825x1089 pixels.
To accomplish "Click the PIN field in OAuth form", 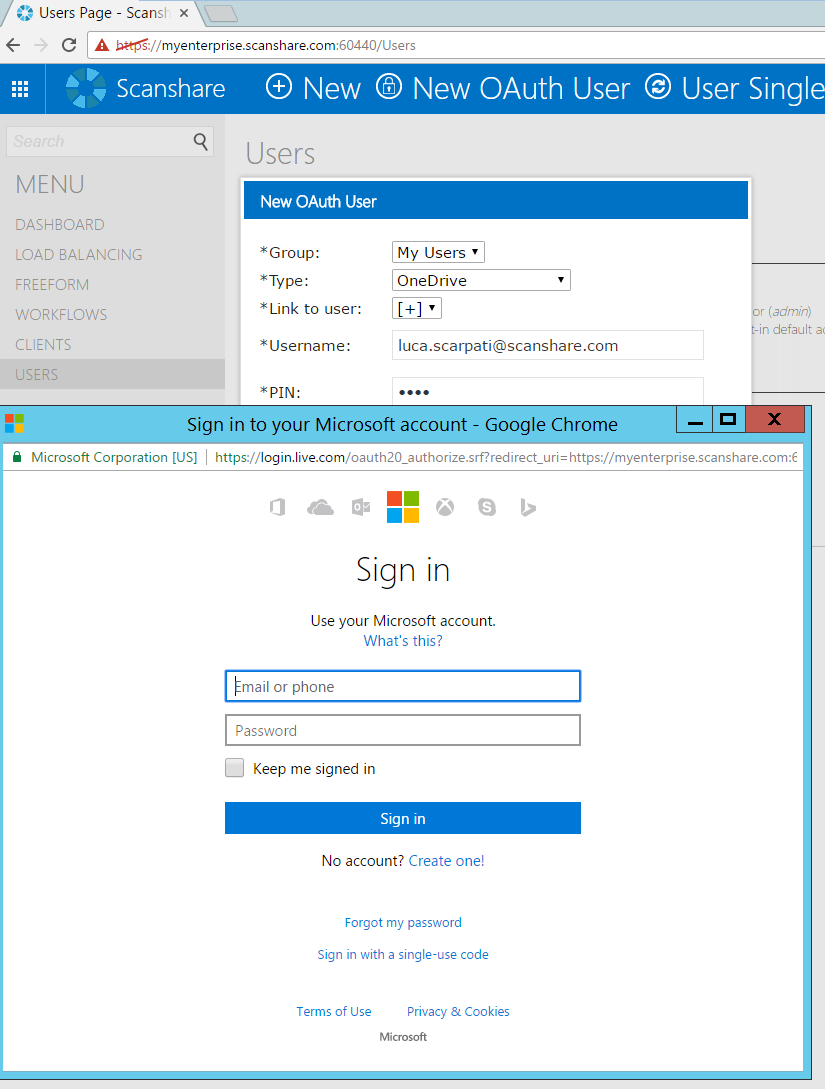I will (548, 391).
